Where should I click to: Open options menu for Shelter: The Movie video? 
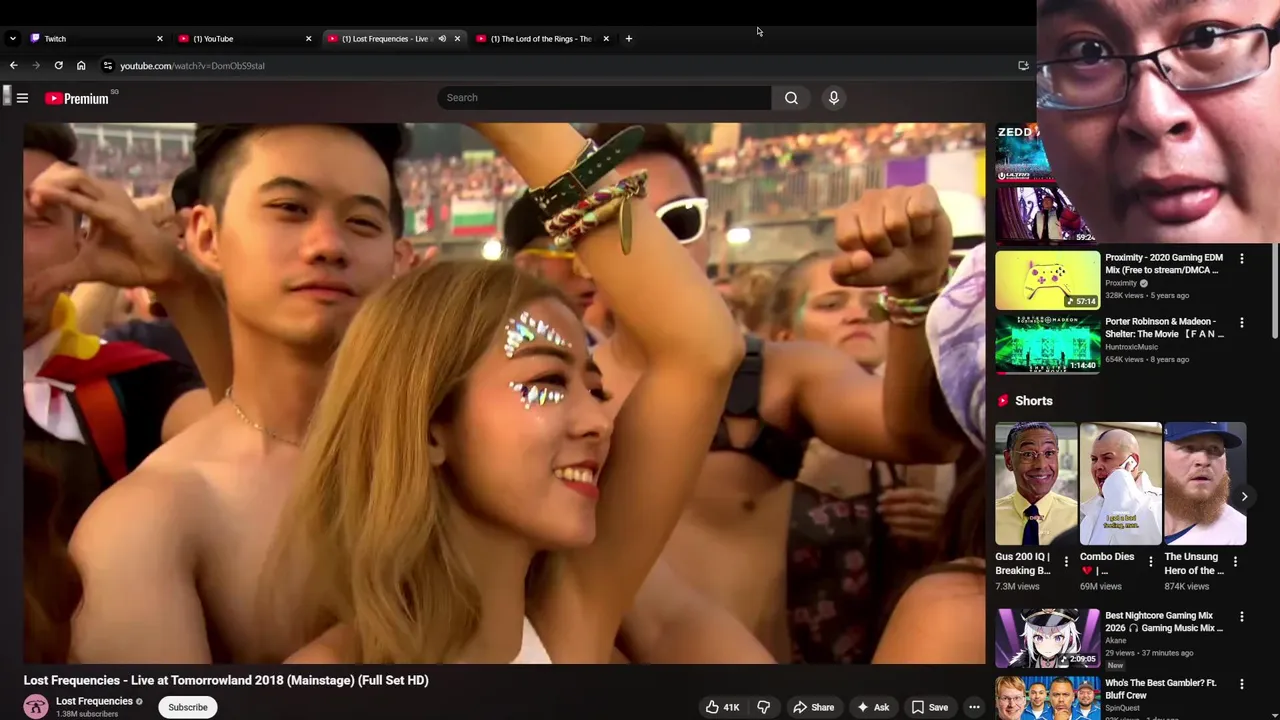[1241, 323]
